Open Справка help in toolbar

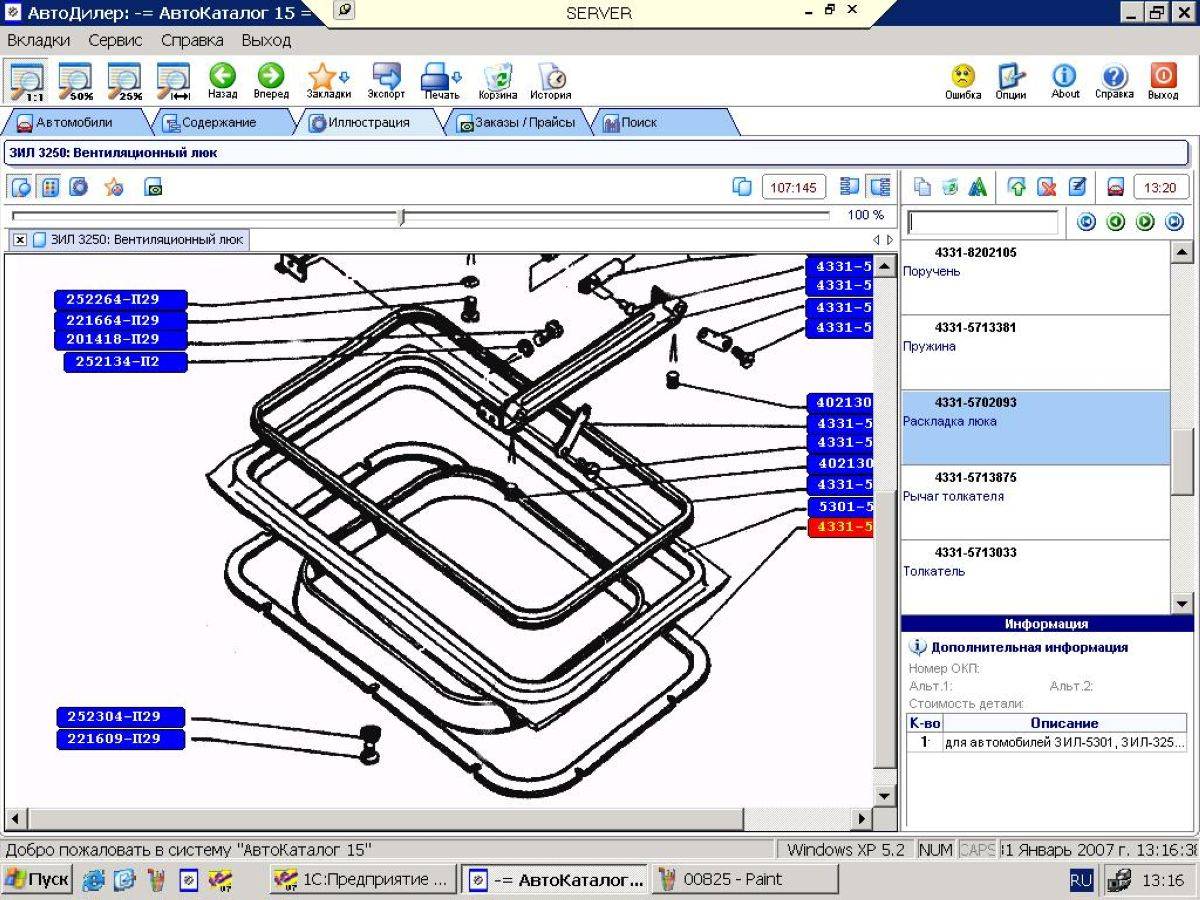[1114, 81]
